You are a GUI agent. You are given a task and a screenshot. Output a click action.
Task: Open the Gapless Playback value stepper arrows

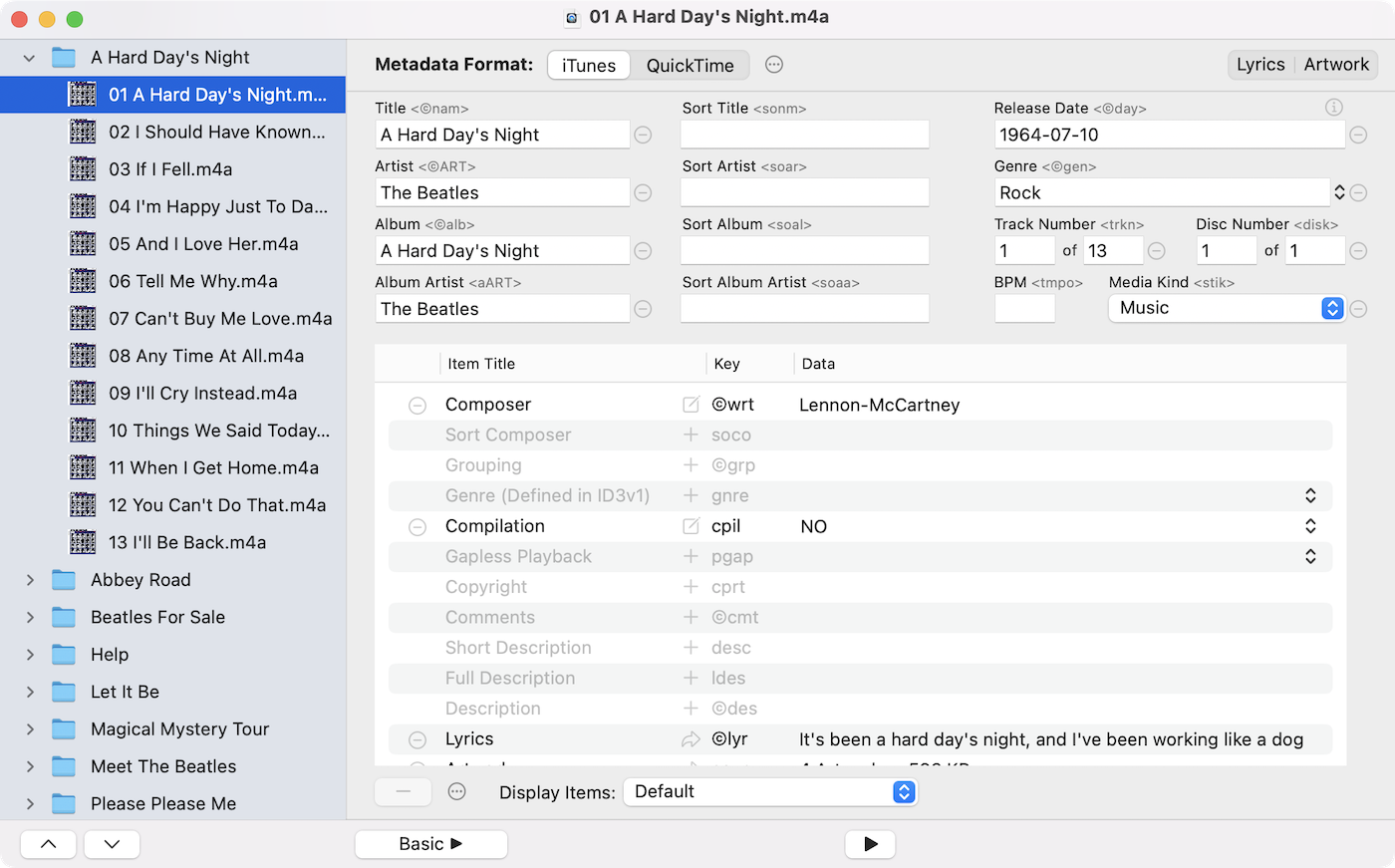point(1310,556)
